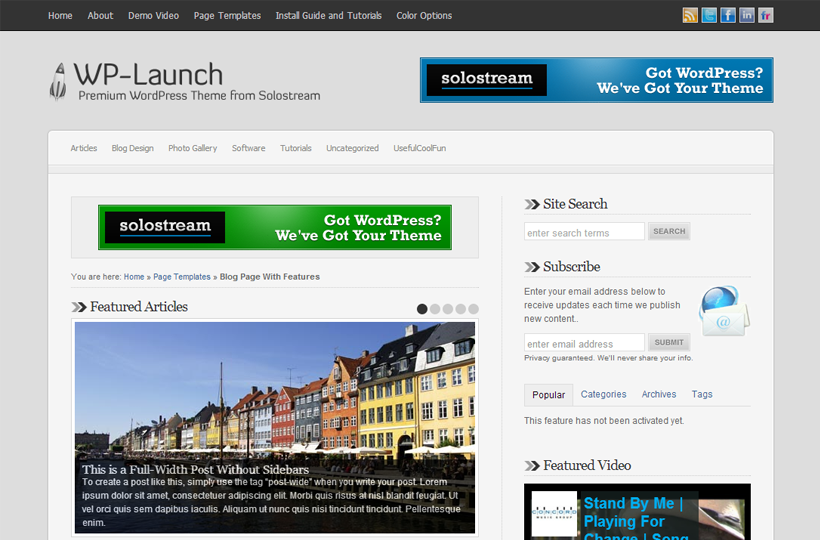The height and width of the screenshot is (540, 820).
Task: Open the Uncategorized category
Action: (352, 148)
